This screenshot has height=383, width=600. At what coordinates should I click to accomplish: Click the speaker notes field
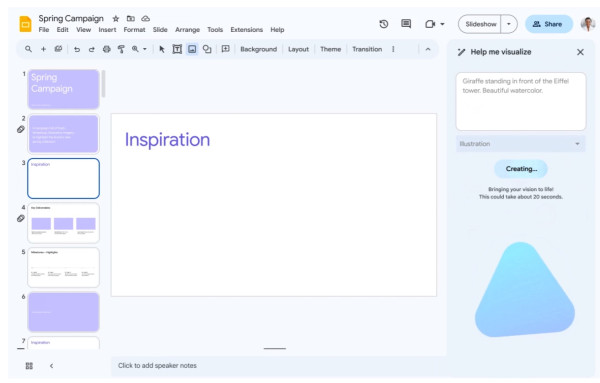coord(278,365)
